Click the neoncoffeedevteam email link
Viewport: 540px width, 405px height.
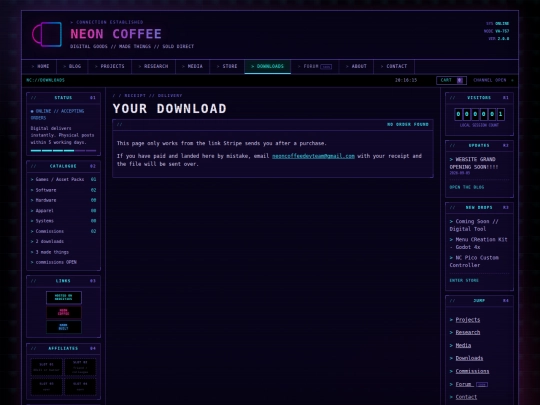click(x=313, y=156)
